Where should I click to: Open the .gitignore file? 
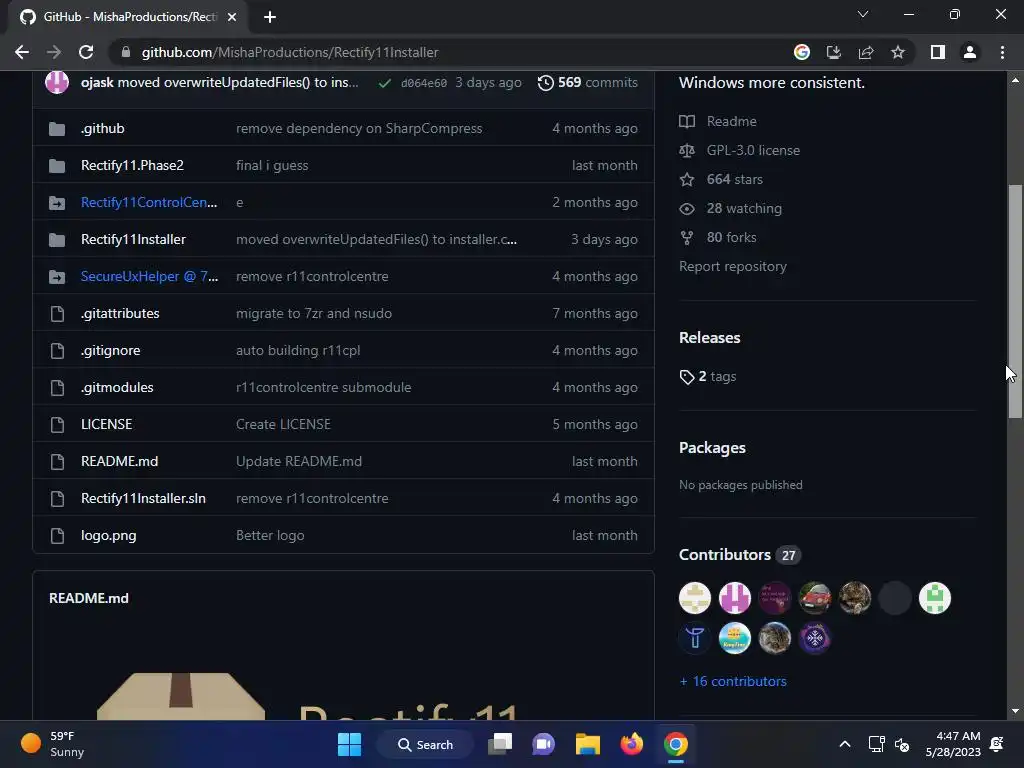[x=110, y=351]
